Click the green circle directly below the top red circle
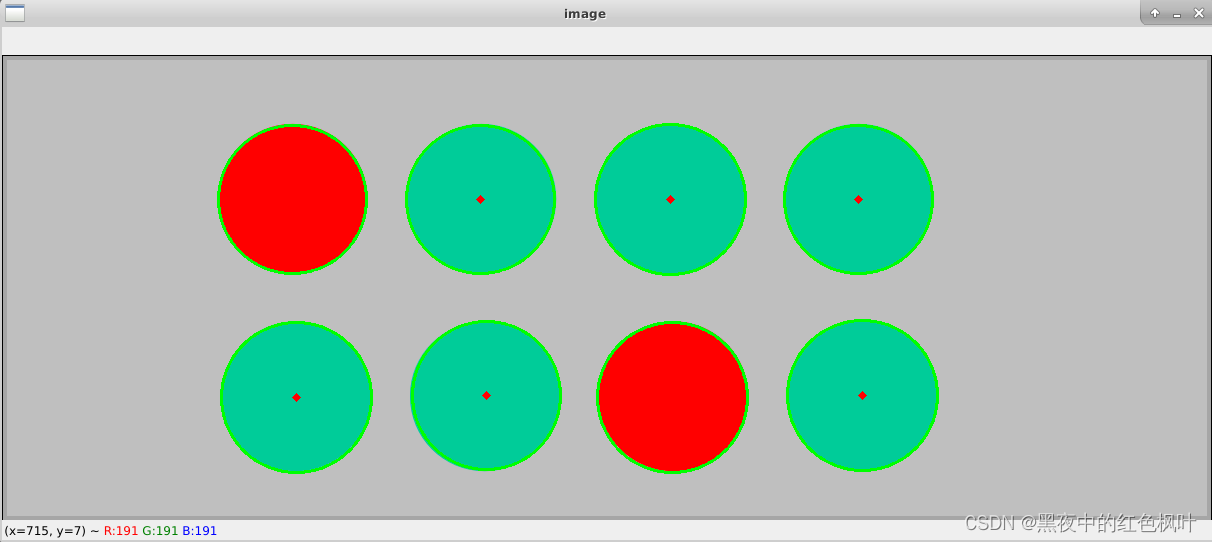Viewport: 1212px width, 542px height. coord(296,397)
